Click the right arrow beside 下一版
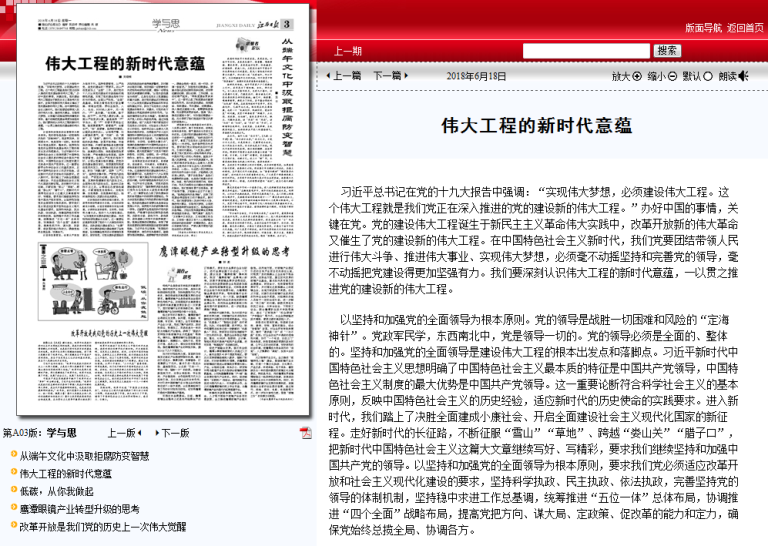The width and height of the screenshot is (768, 546). coord(155,433)
